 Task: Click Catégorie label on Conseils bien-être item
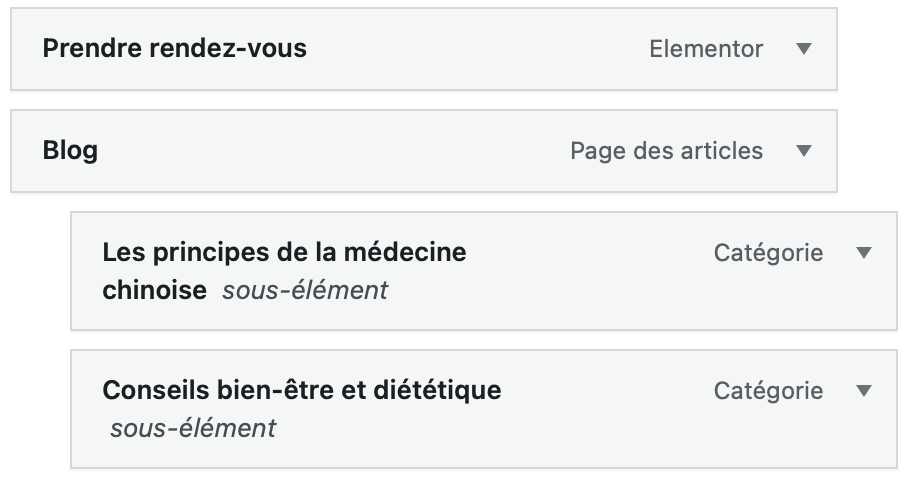[x=768, y=391]
